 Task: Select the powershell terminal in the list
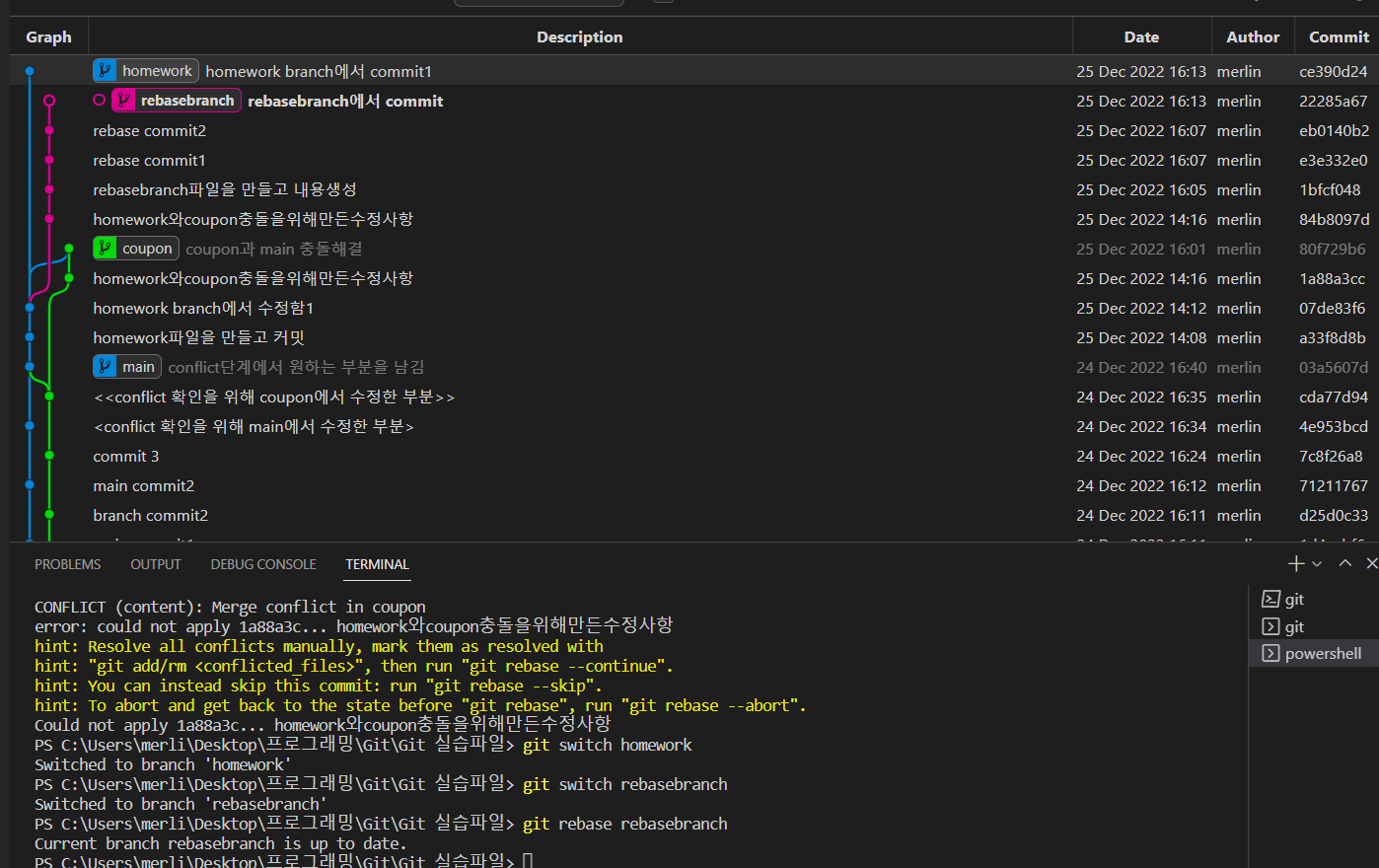pos(1314,653)
